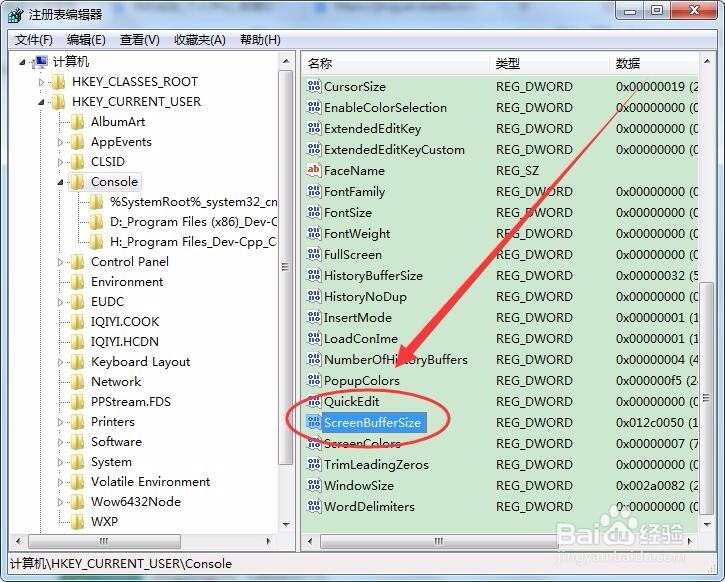The image size is (725, 582).
Task: Click the Console folder icon
Action: (77, 182)
